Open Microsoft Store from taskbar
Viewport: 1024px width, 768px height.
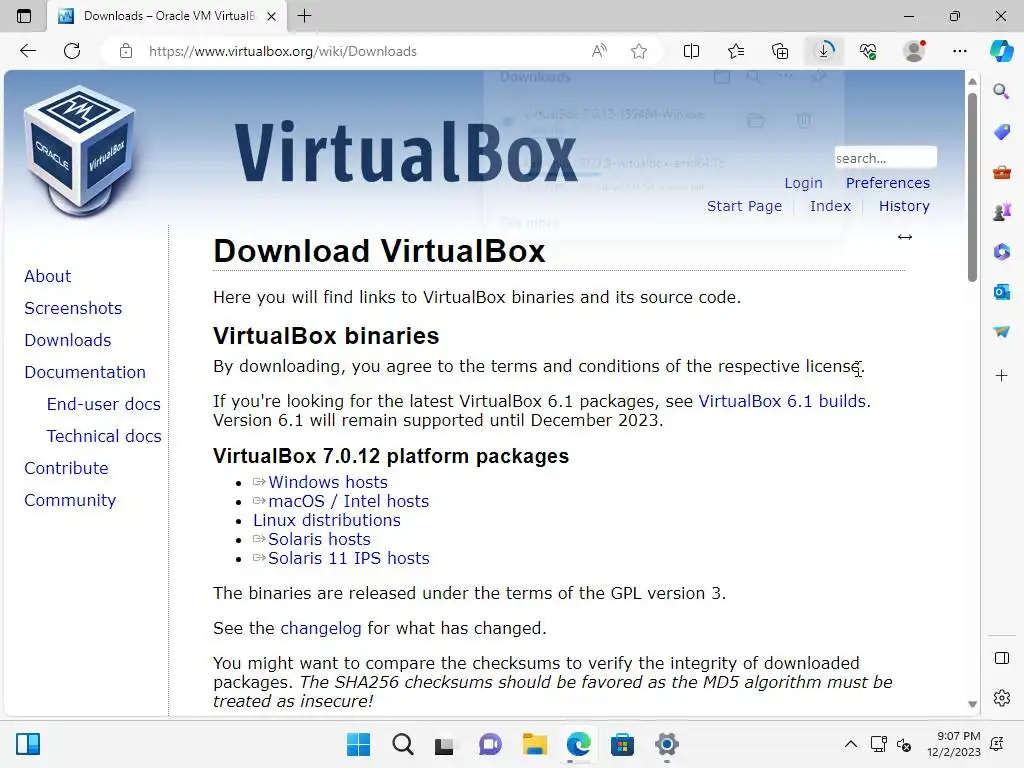[x=622, y=744]
